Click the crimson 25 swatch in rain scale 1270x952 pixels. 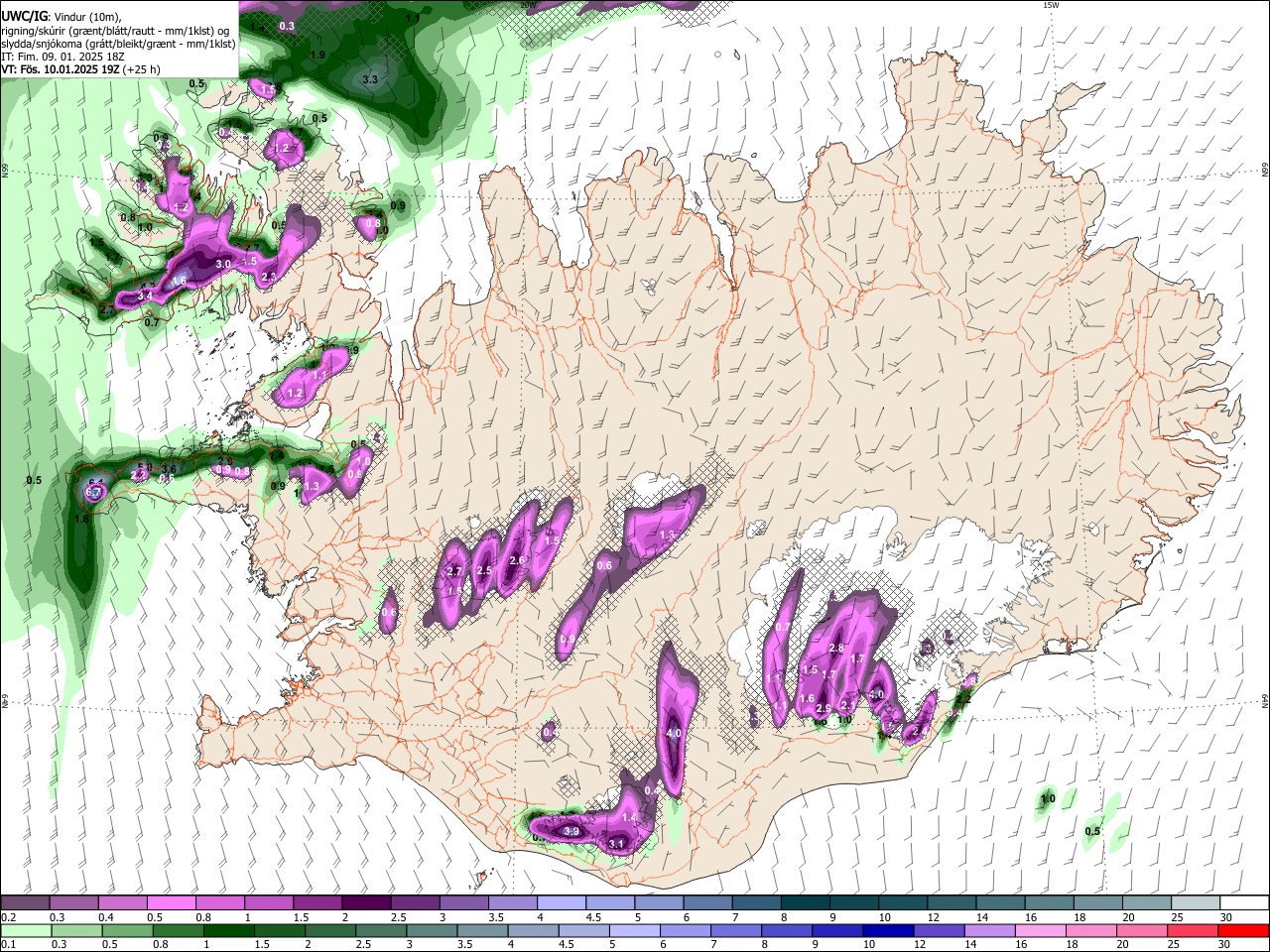pos(1194,930)
